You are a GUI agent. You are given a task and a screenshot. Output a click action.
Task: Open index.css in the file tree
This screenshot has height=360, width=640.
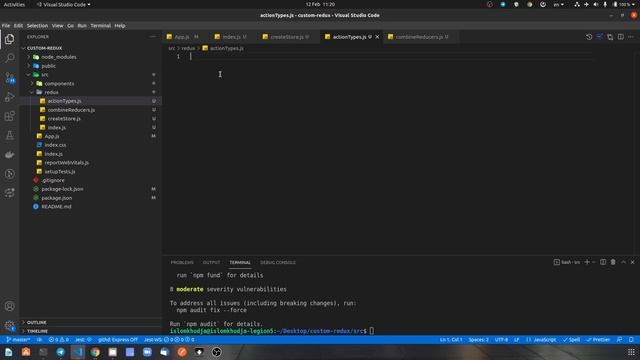(55, 145)
